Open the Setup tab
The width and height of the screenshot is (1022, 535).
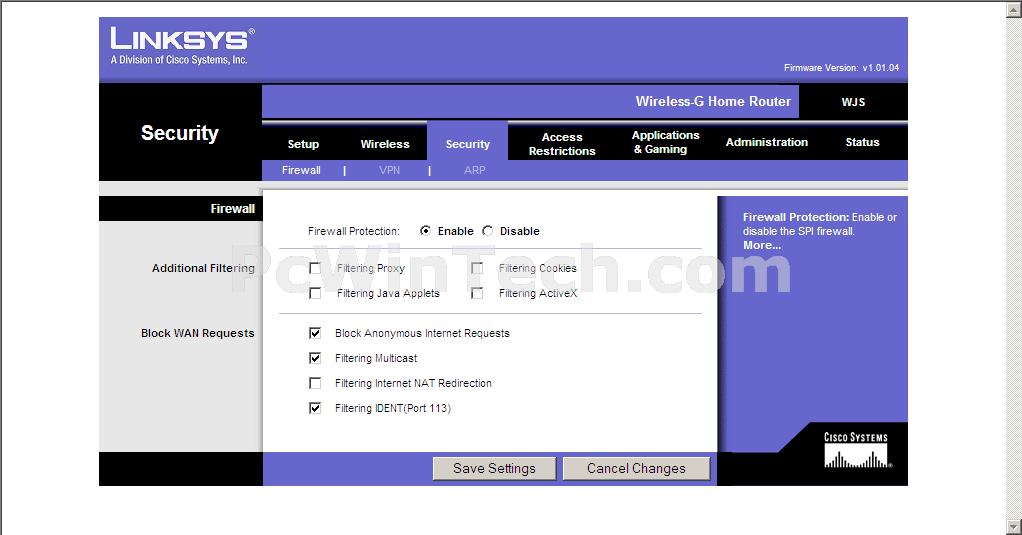point(303,144)
